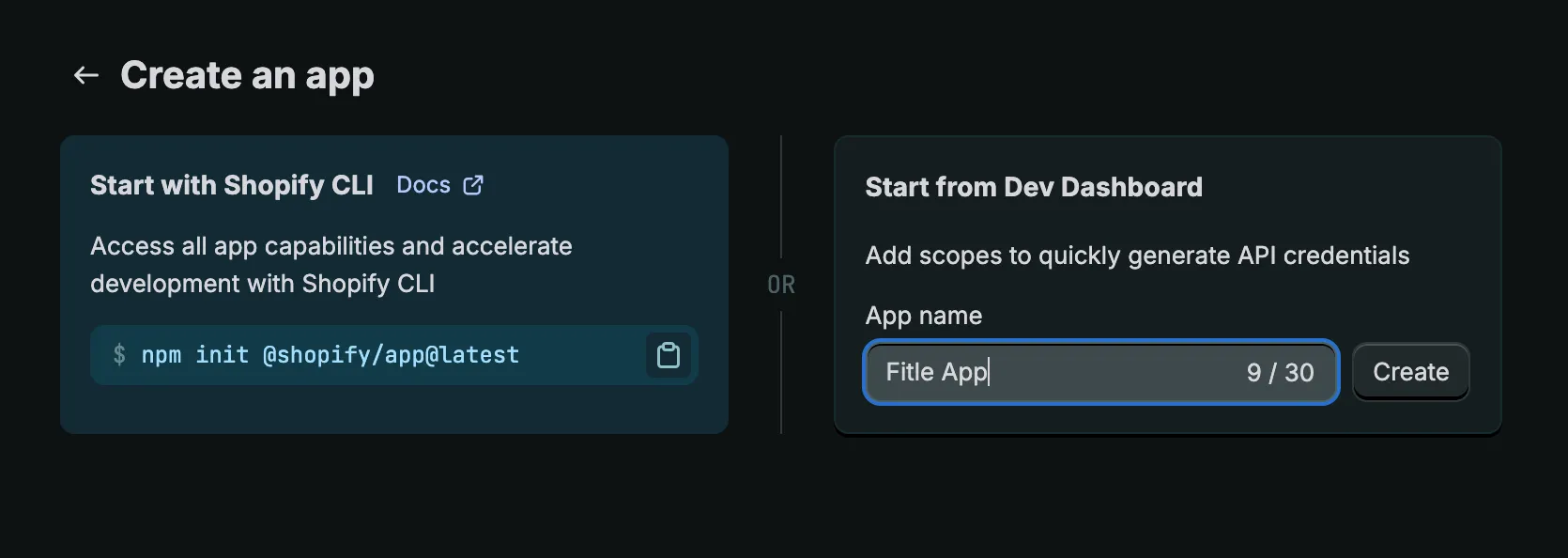Select the npm init @shopify/app@latest command text

330,355
